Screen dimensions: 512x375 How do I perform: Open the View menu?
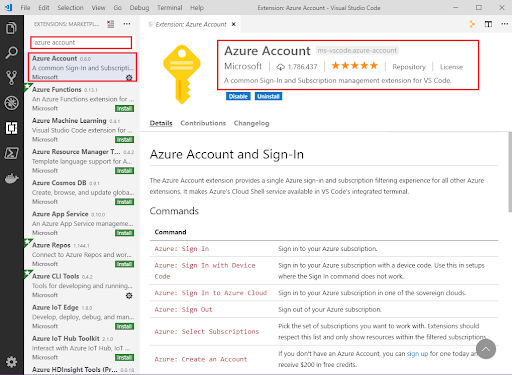tap(98, 7)
